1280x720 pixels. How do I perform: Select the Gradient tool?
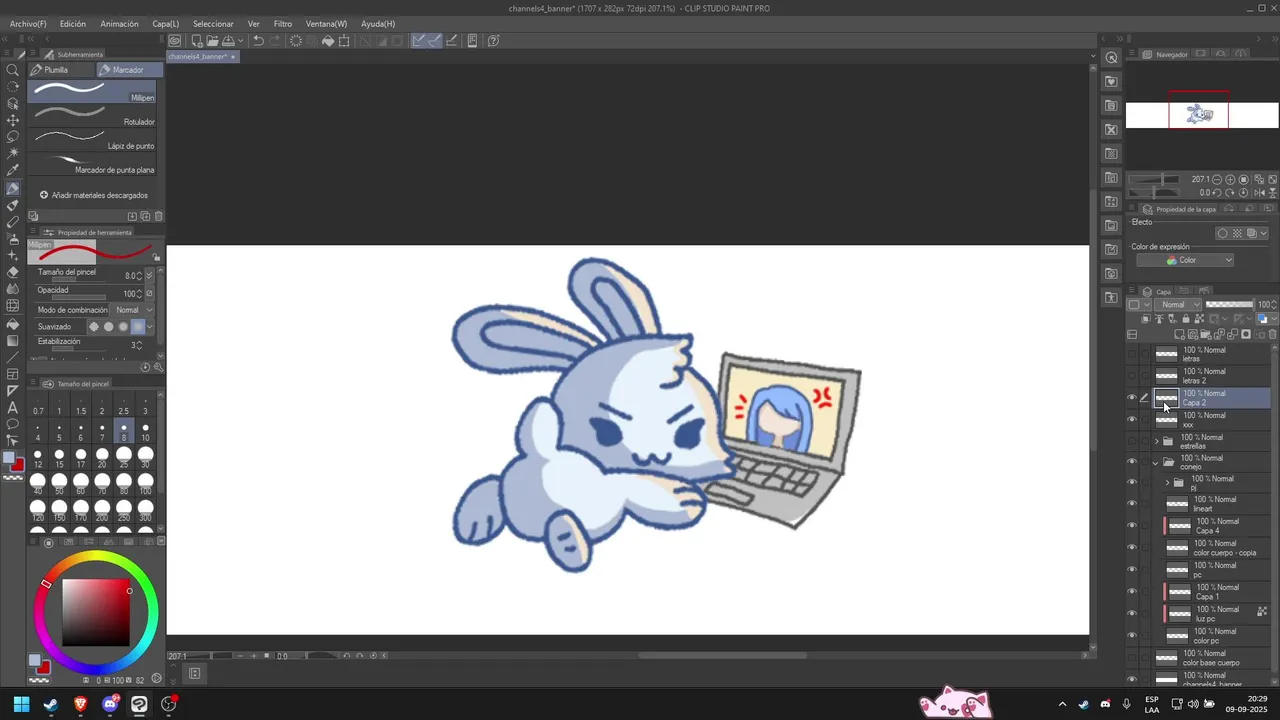click(x=13, y=341)
